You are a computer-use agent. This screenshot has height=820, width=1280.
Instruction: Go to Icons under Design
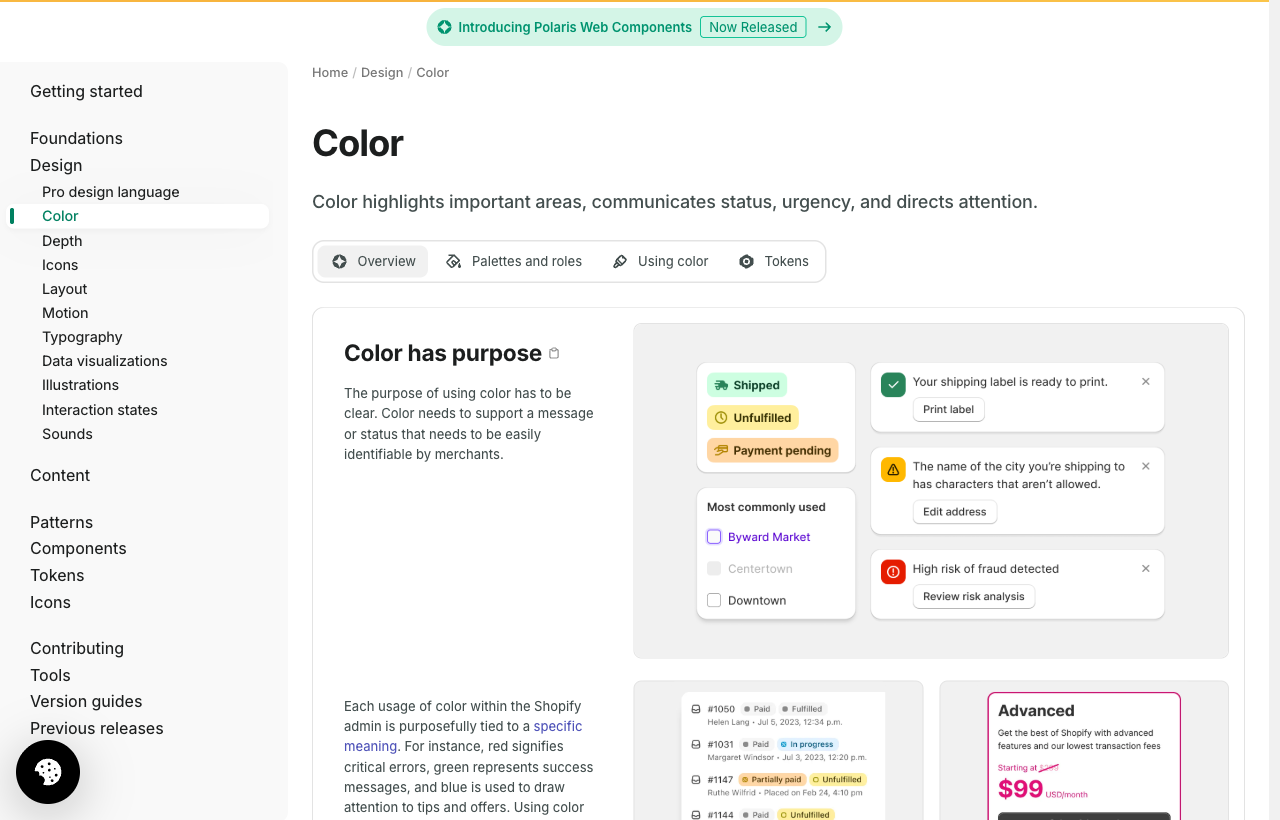point(60,265)
